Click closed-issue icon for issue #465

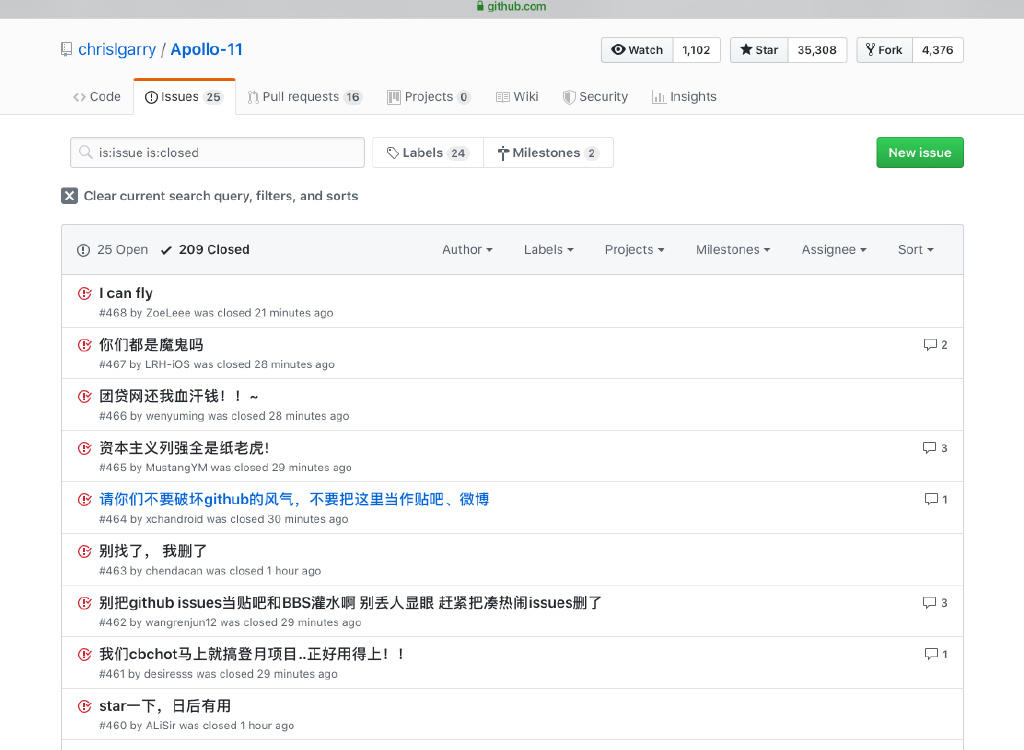[x=84, y=448]
